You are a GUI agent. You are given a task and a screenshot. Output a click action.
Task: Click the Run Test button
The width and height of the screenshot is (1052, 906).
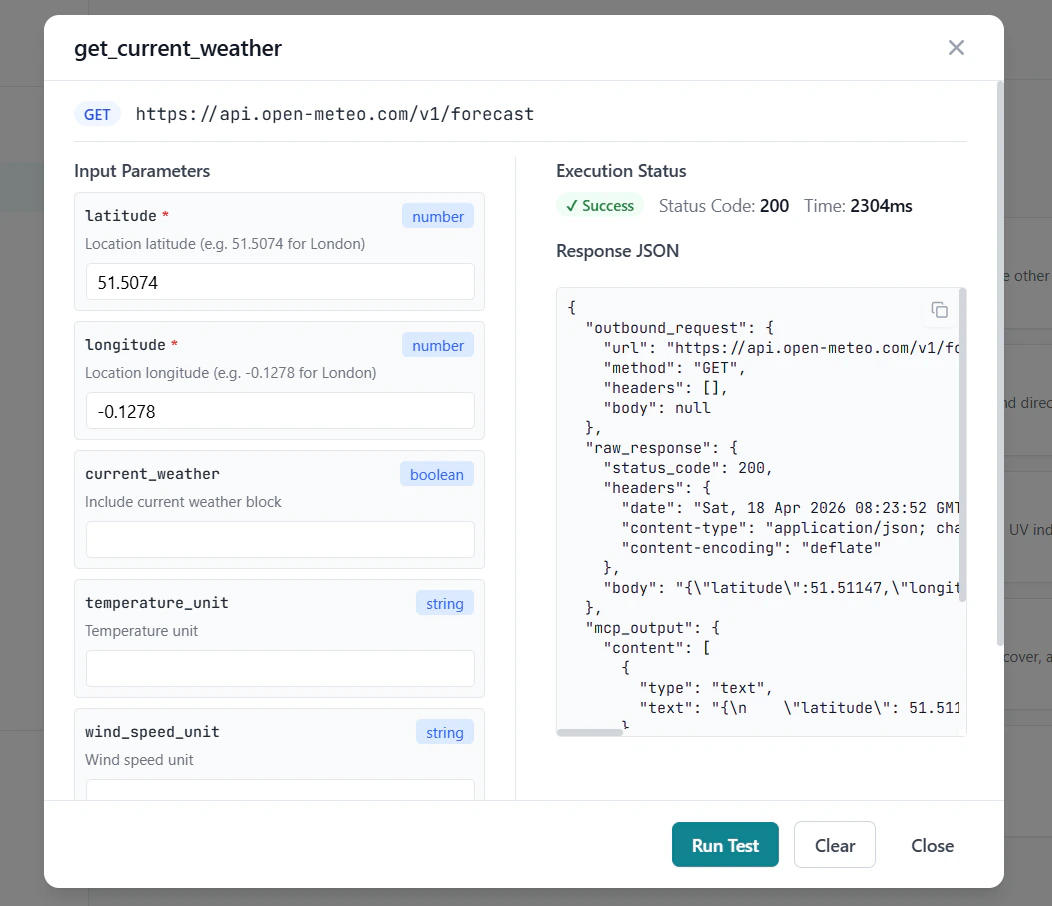coord(725,845)
